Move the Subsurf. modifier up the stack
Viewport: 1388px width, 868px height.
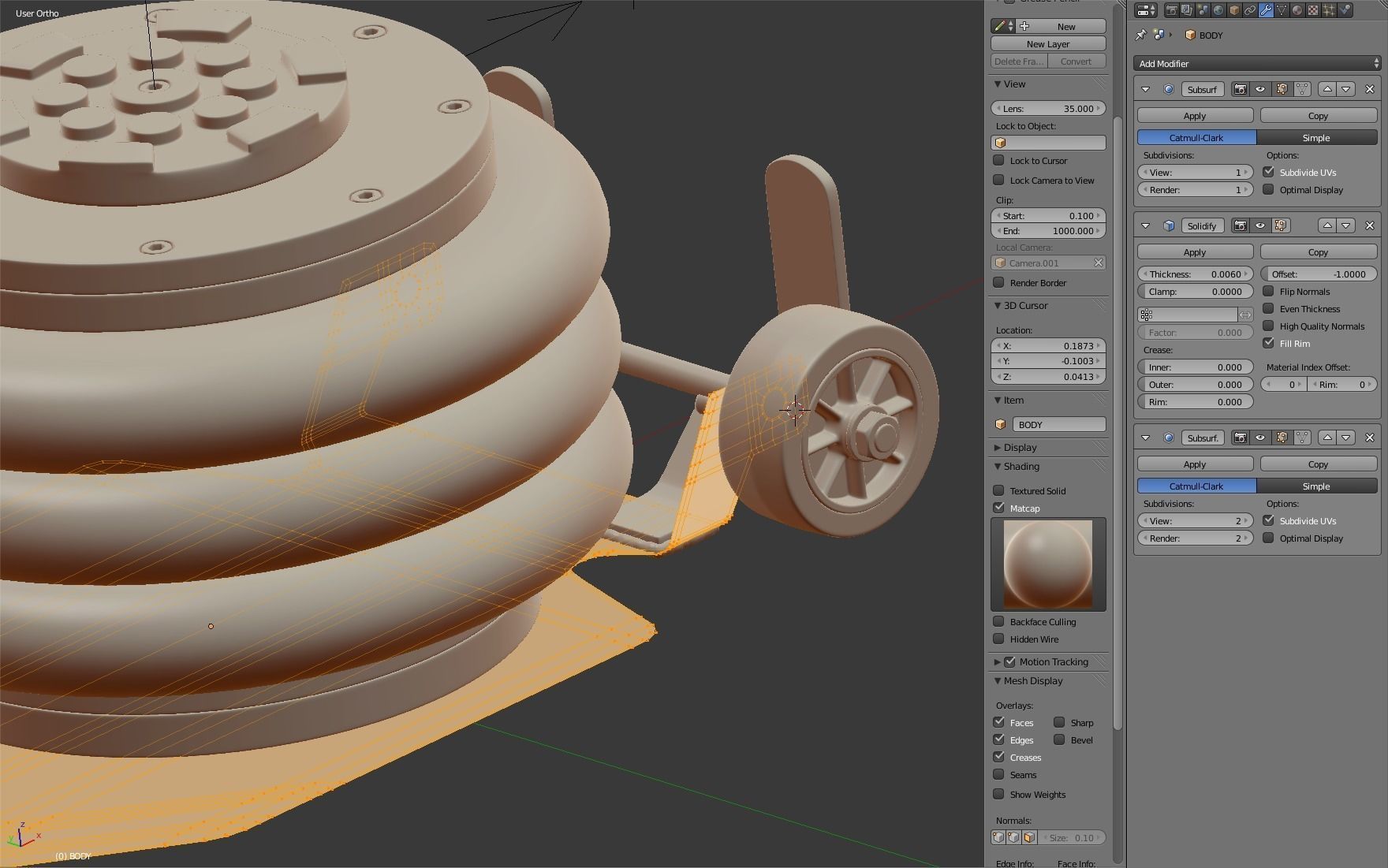(x=1327, y=438)
